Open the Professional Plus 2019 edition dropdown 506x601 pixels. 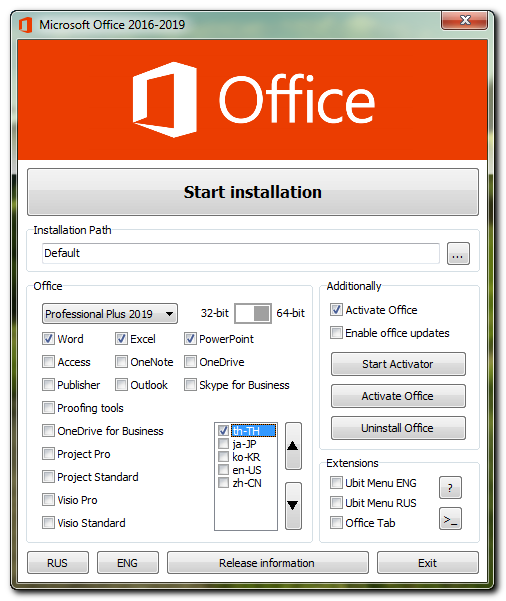point(110,314)
